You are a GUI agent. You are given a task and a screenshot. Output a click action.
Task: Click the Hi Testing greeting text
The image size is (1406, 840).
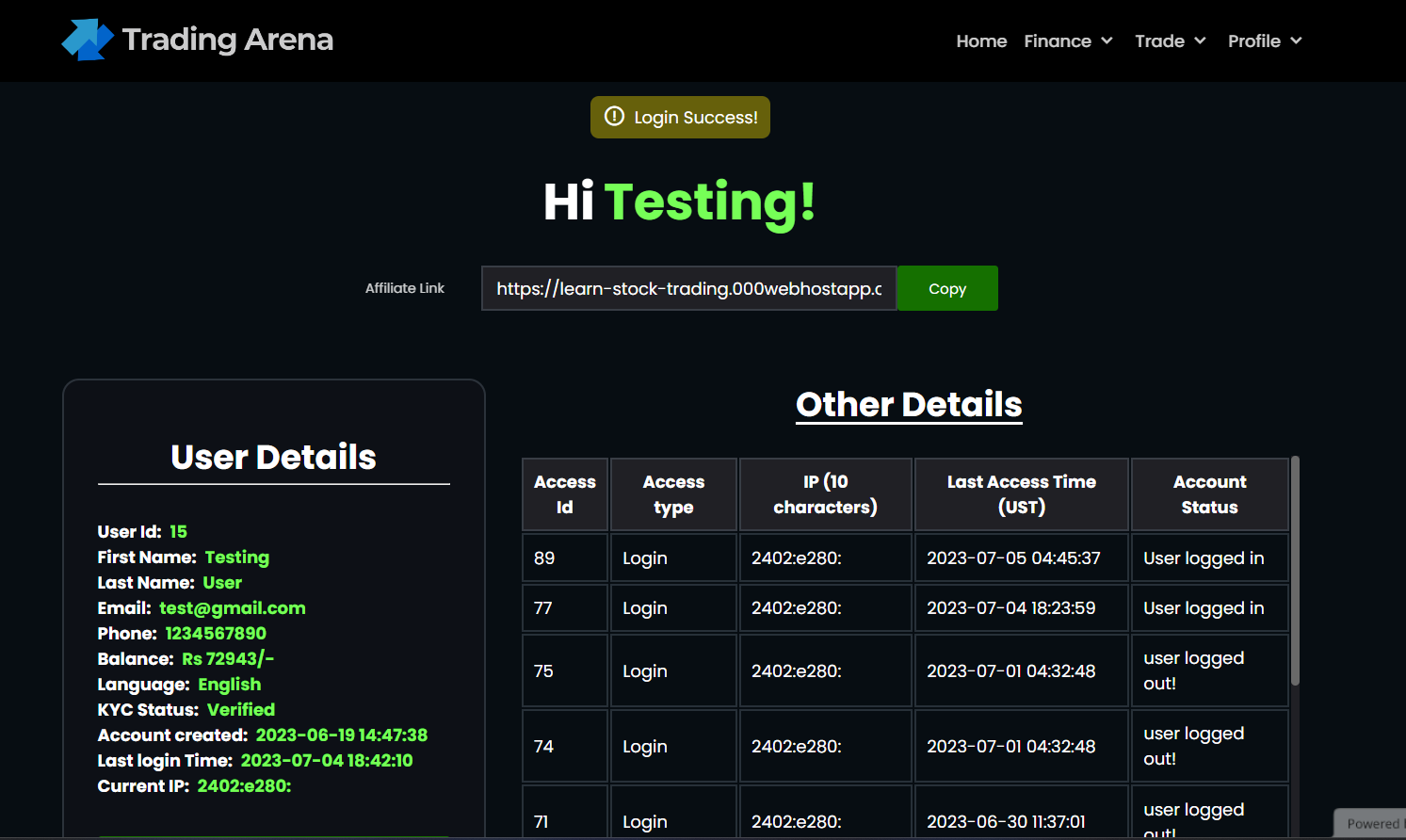(x=679, y=202)
